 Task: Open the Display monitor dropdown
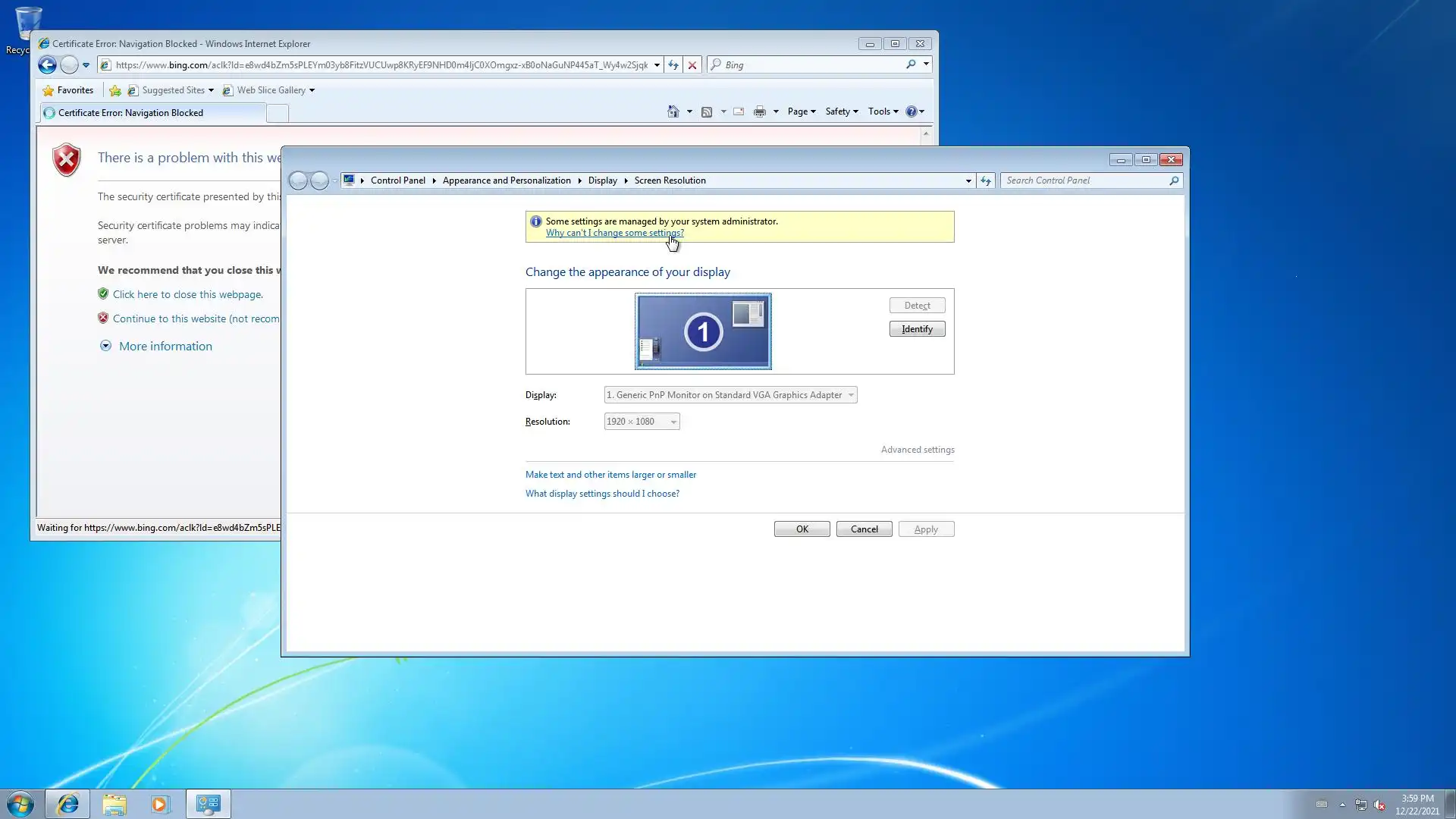point(730,395)
